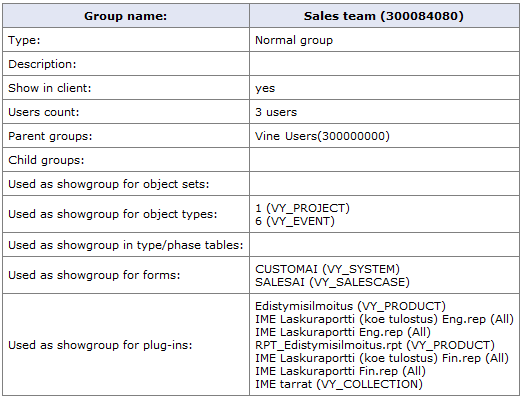Click the IME tarrat (VY_COLLECTION) plug-in
The height and width of the screenshot is (399, 524).
pyautogui.click(x=339, y=384)
